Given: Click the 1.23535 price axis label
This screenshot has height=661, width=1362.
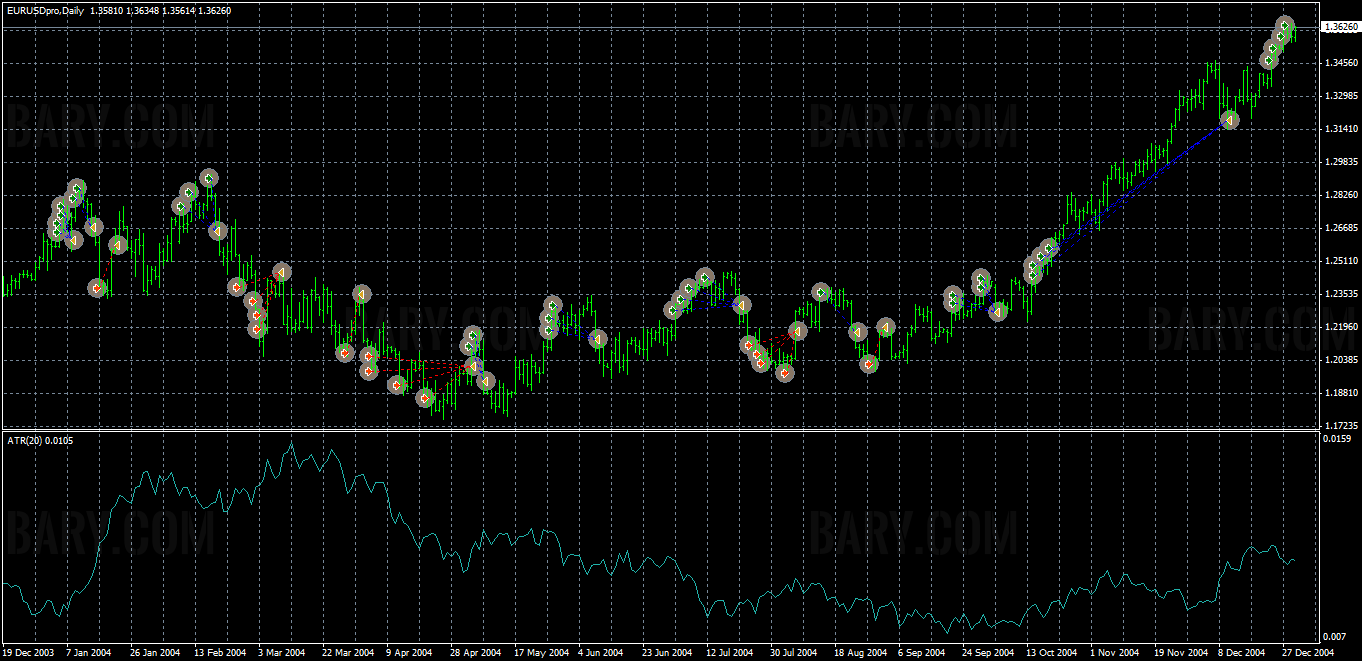Looking at the screenshot, I should coord(1340,293).
